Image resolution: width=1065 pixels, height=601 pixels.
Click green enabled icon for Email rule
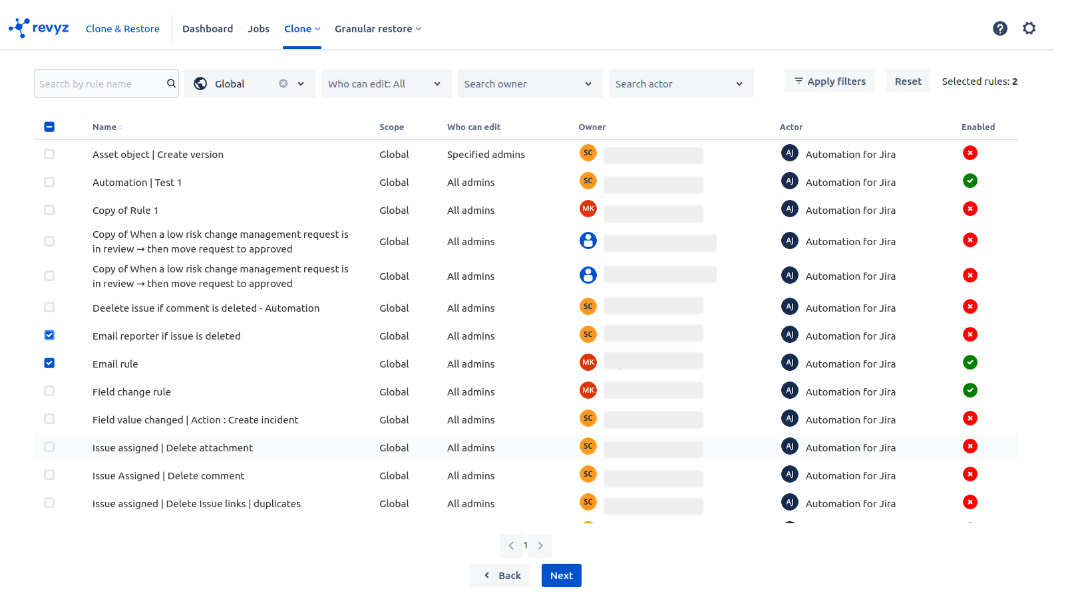tap(970, 362)
